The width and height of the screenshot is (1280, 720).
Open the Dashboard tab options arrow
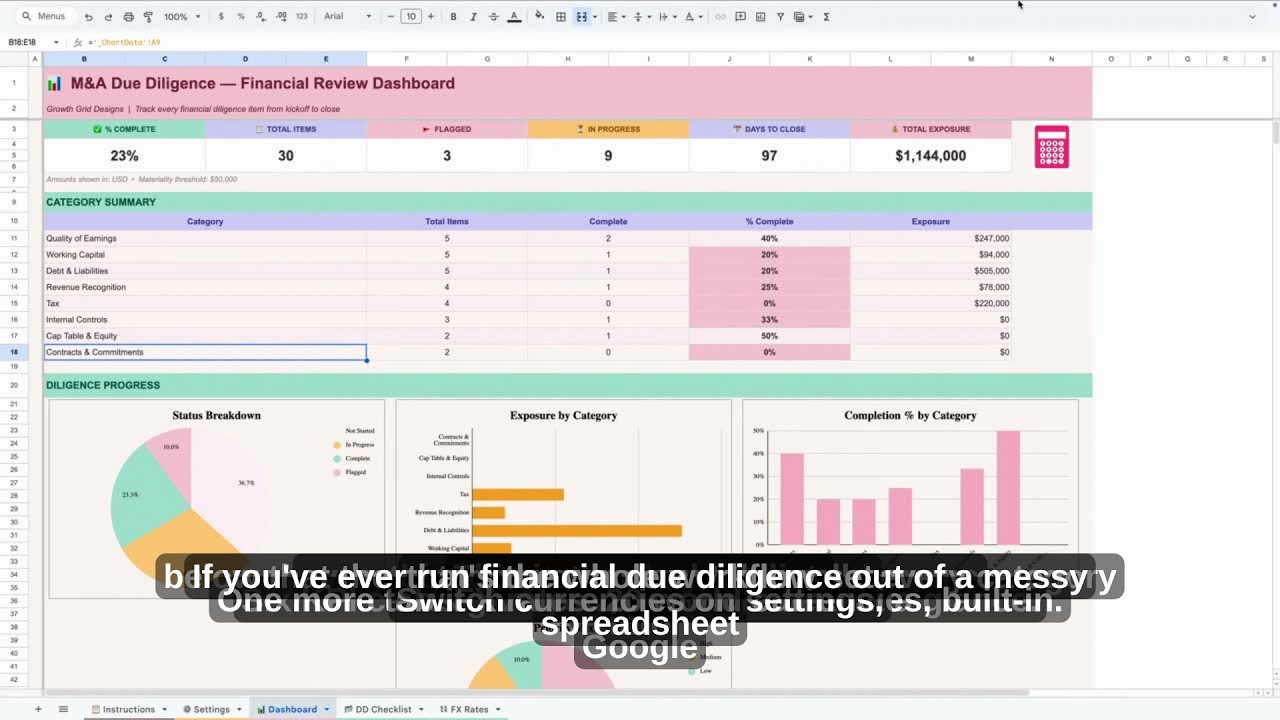pyautogui.click(x=326, y=710)
